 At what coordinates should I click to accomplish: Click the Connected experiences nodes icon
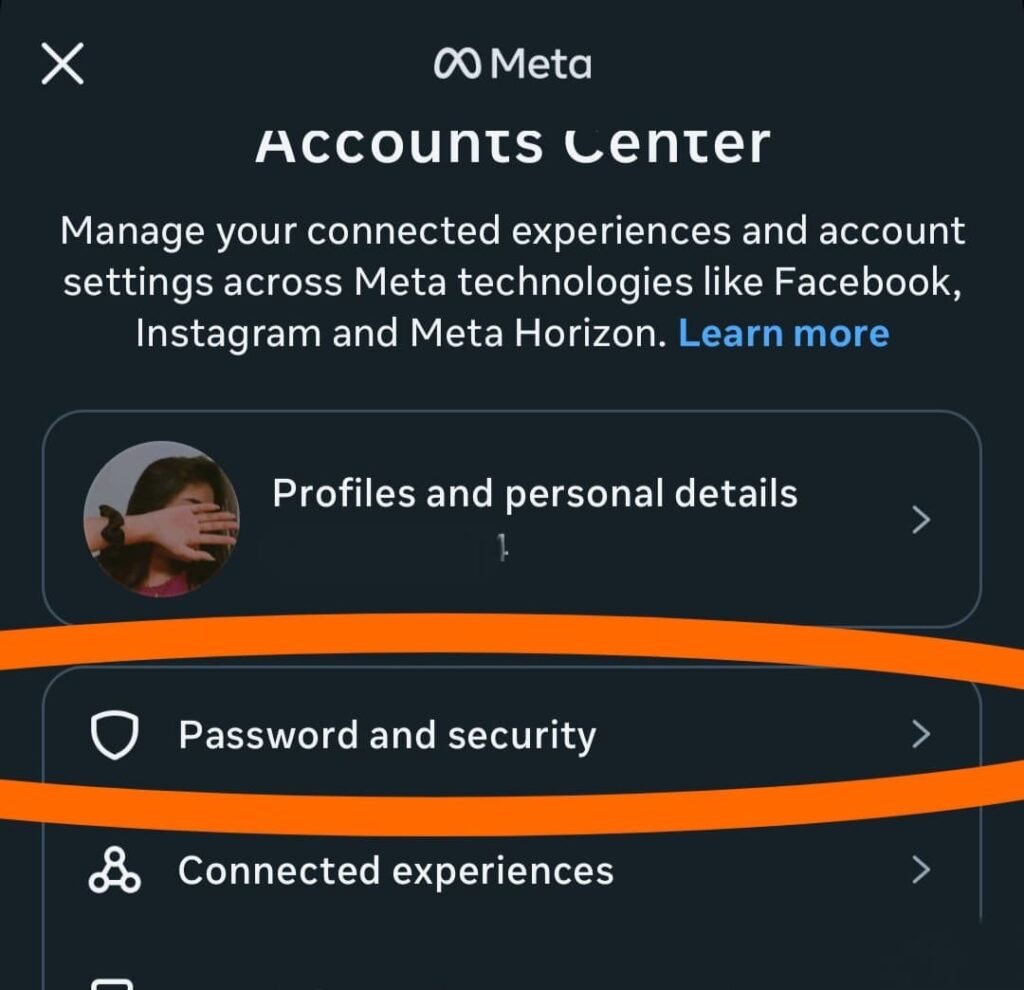[x=114, y=870]
